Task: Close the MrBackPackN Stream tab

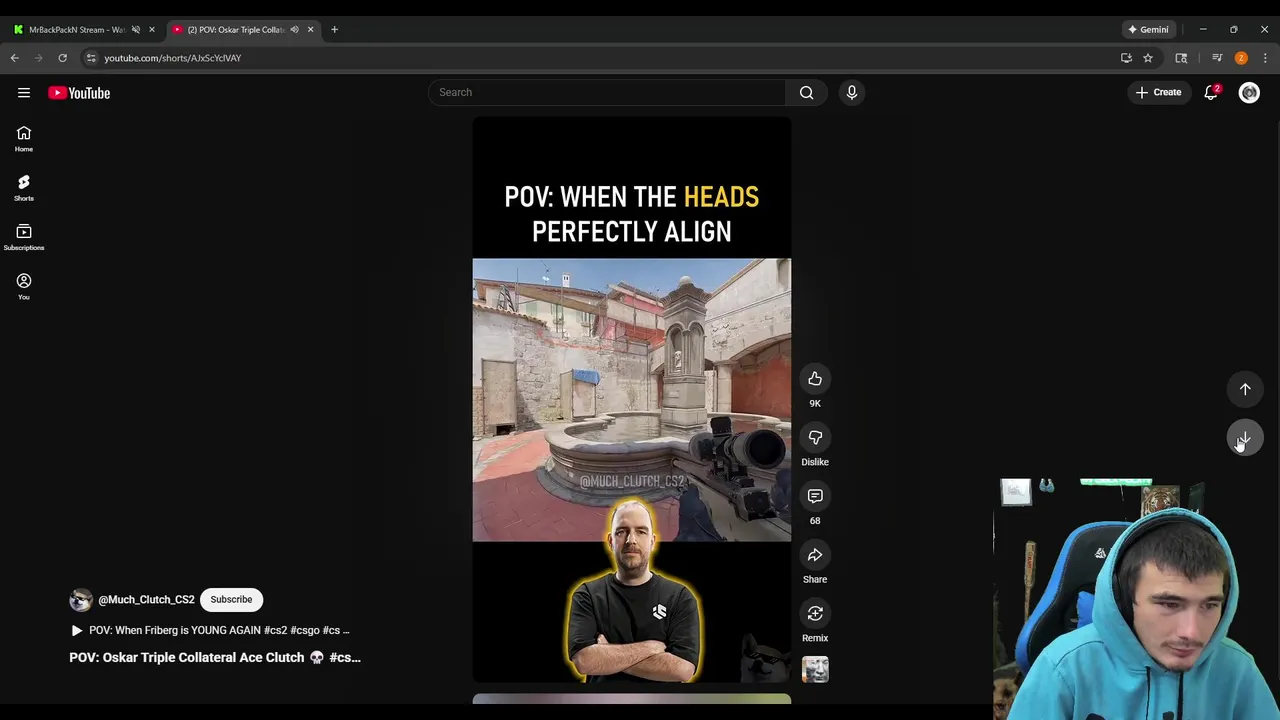Action: pyautogui.click(x=152, y=30)
